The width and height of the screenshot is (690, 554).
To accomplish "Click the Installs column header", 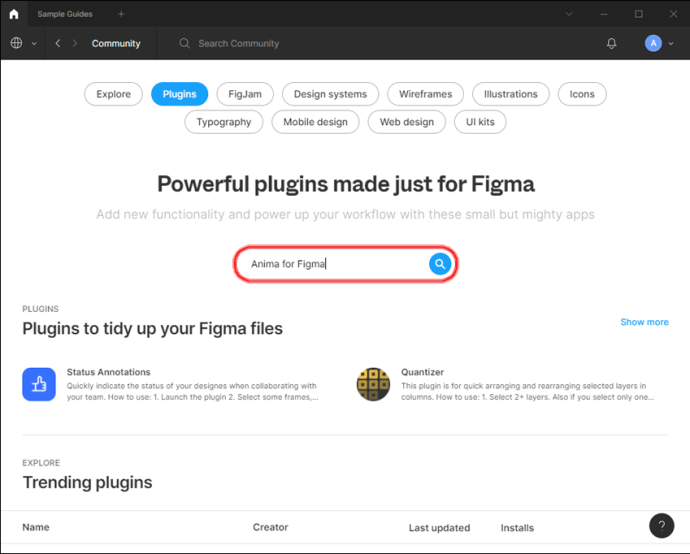I will (x=517, y=528).
